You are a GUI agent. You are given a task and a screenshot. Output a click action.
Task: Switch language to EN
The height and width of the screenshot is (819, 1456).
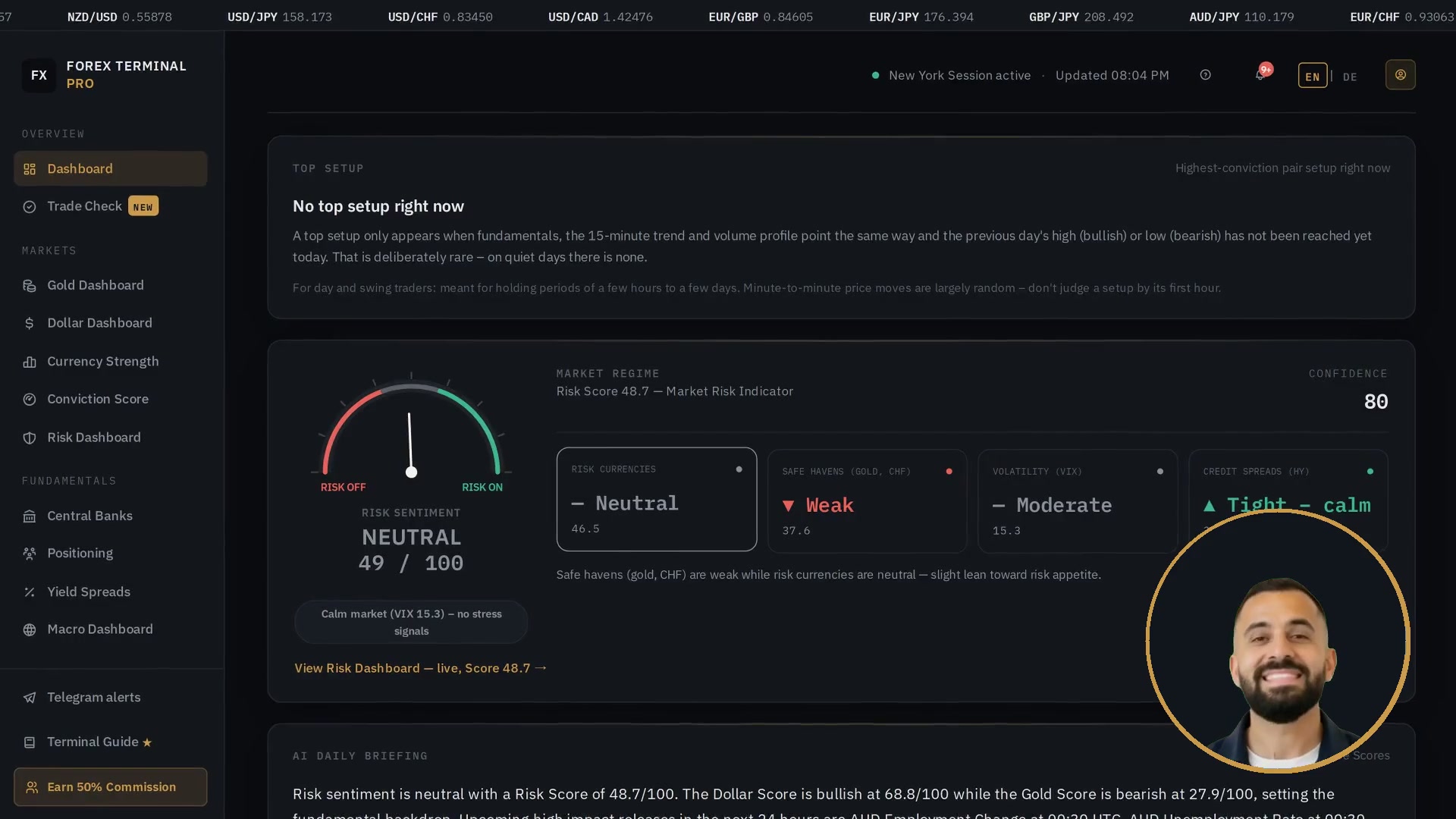(1312, 76)
